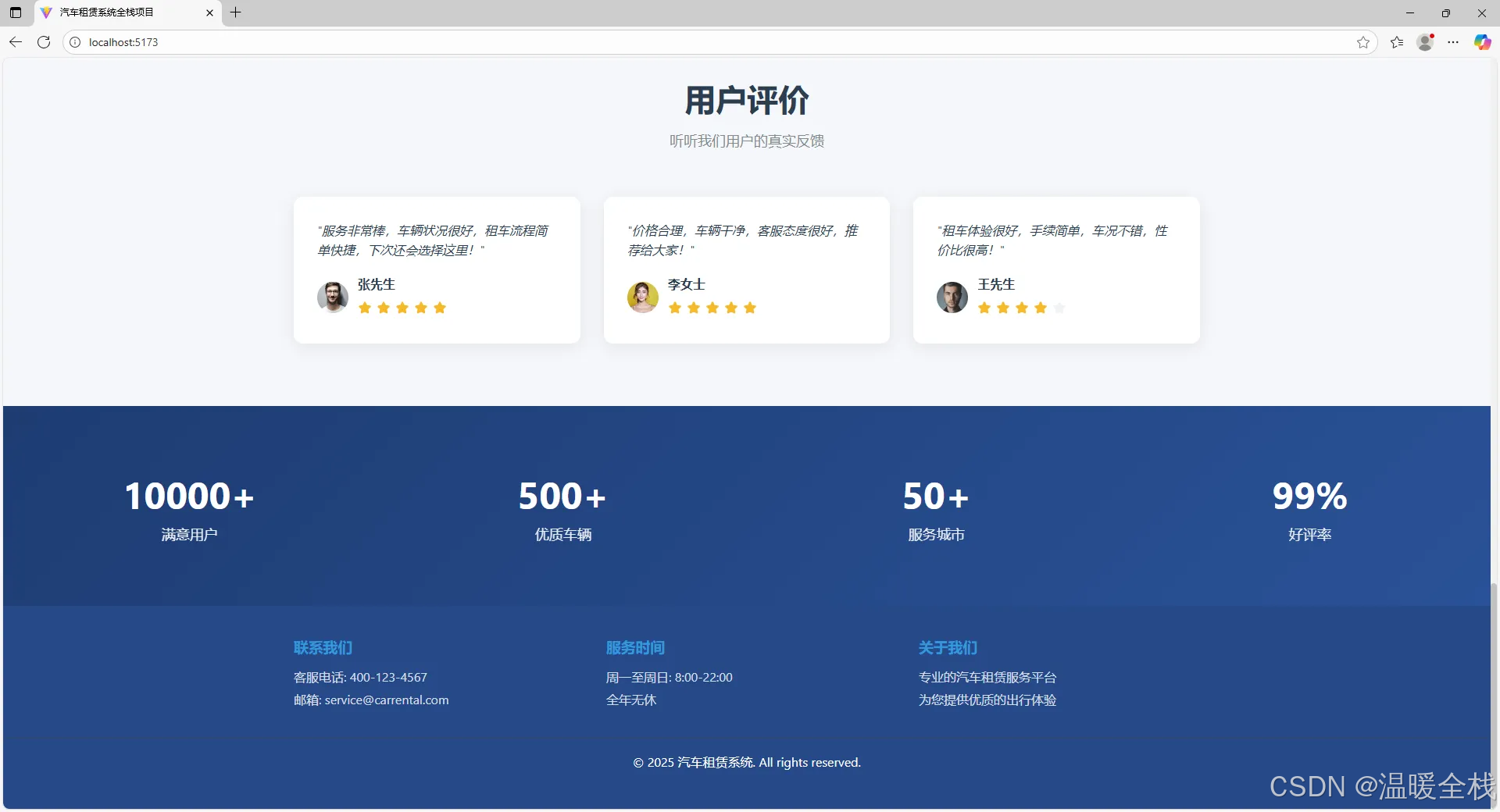The height and width of the screenshot is (812, 1500).
Task: Open Copilot from the browser toolbar
Action: pyautogui.click(x=1482, y=42)
